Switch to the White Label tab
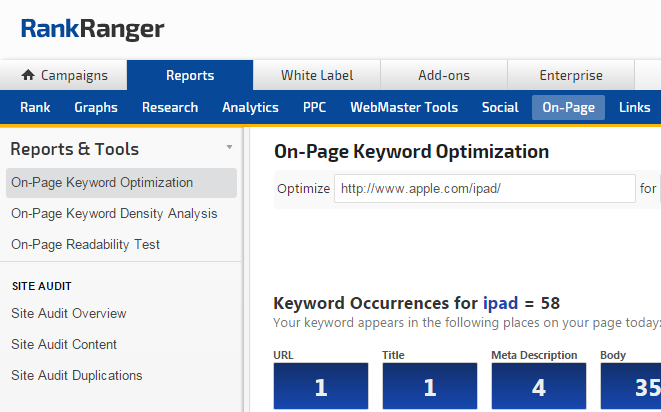Screen dimensions: 661x412 [316, 75]
